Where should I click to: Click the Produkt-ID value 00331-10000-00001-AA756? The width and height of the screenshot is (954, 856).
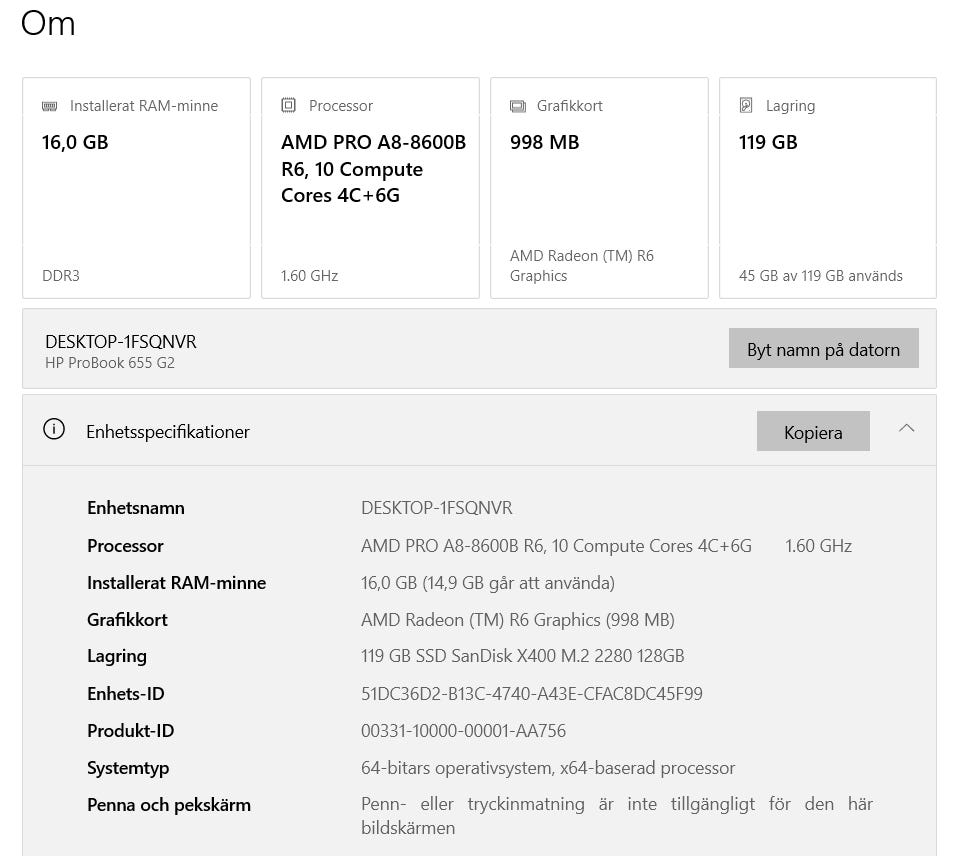(x=463, y=731)
